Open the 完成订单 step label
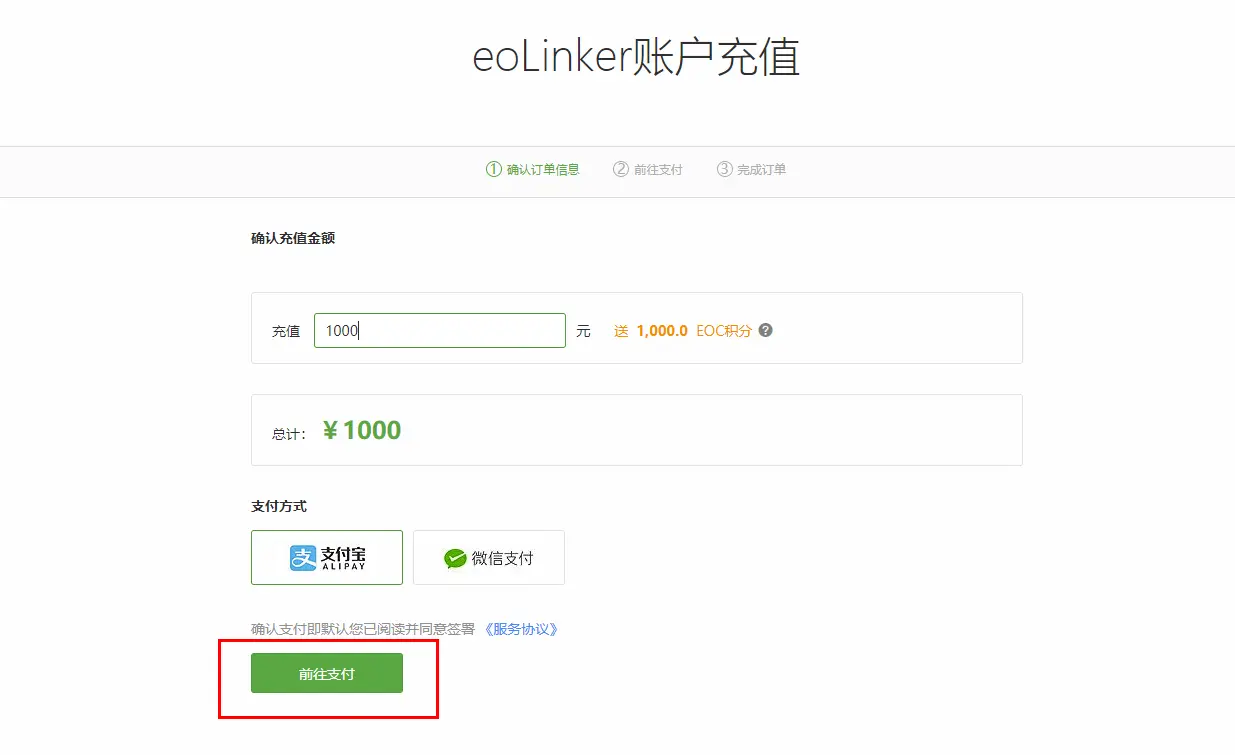This screenshot has width=1235, height=755. point(762,170)
